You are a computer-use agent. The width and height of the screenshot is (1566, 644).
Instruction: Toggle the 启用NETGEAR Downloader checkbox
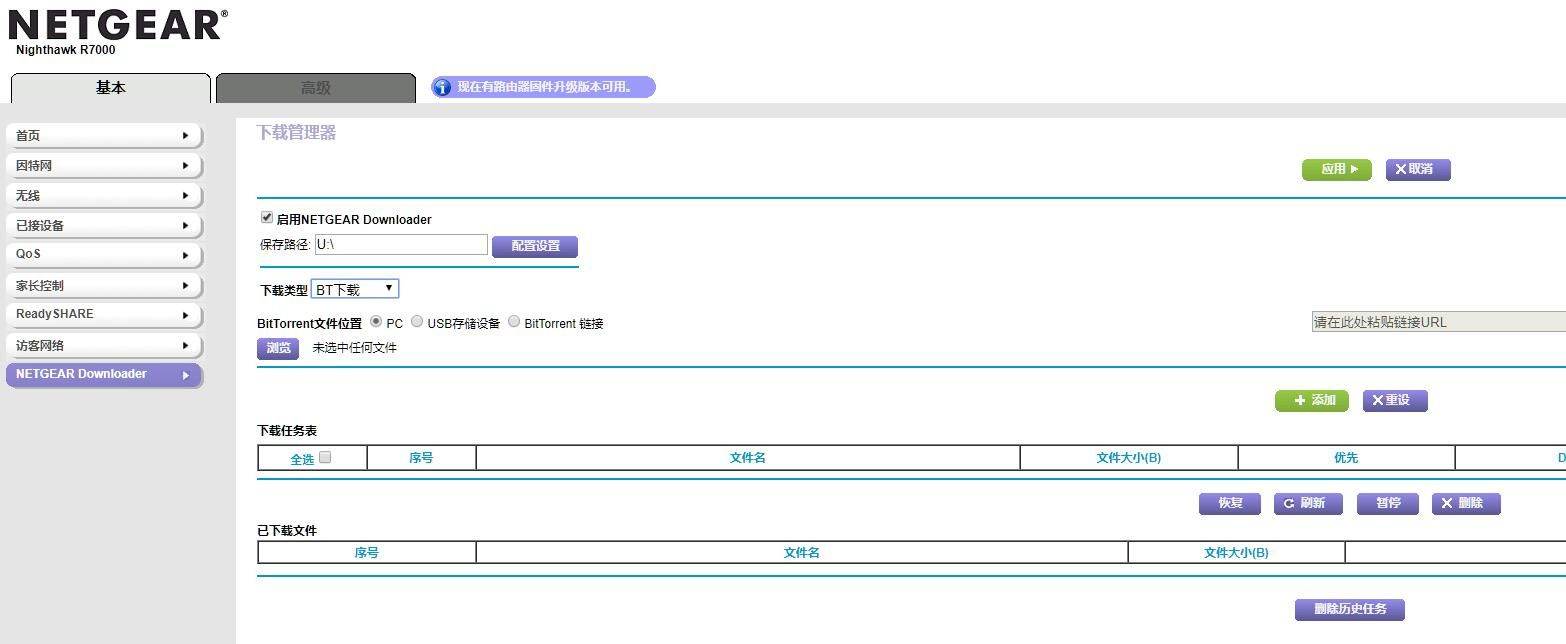coord(267,218)
